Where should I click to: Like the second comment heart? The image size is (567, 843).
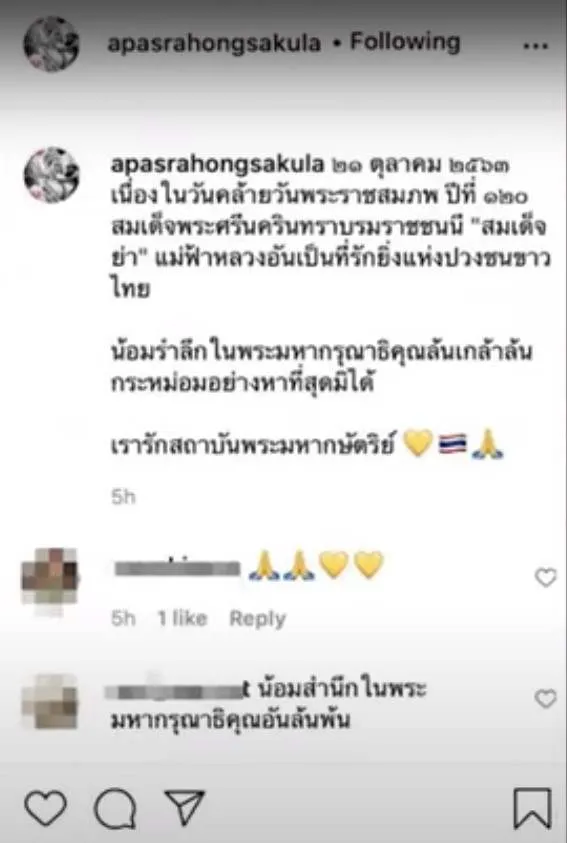coord(546,699)
